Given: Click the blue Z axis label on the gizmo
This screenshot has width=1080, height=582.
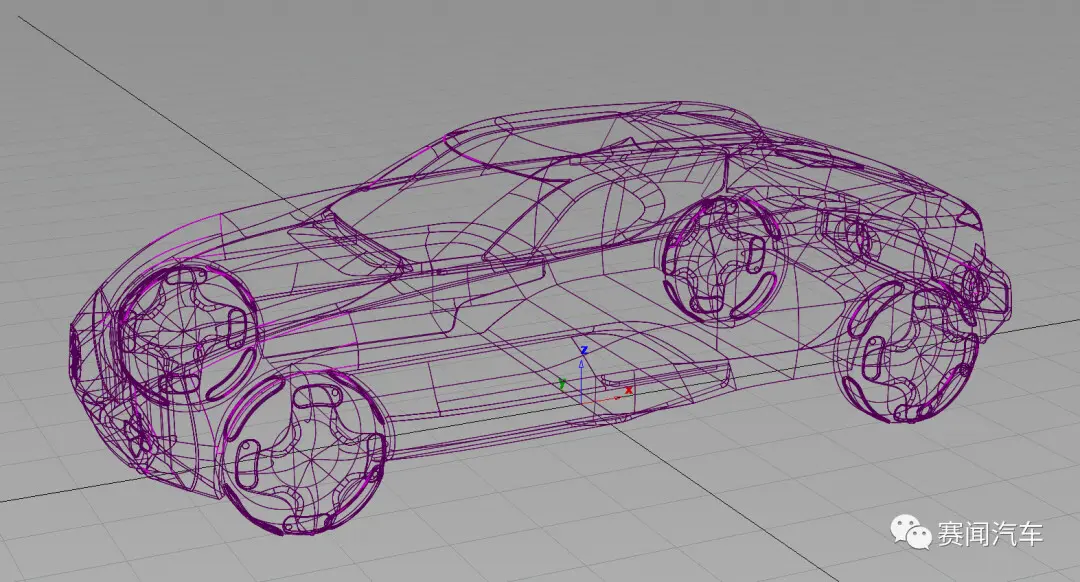Looking at the screenshot, I should click(x=584, y=351).
